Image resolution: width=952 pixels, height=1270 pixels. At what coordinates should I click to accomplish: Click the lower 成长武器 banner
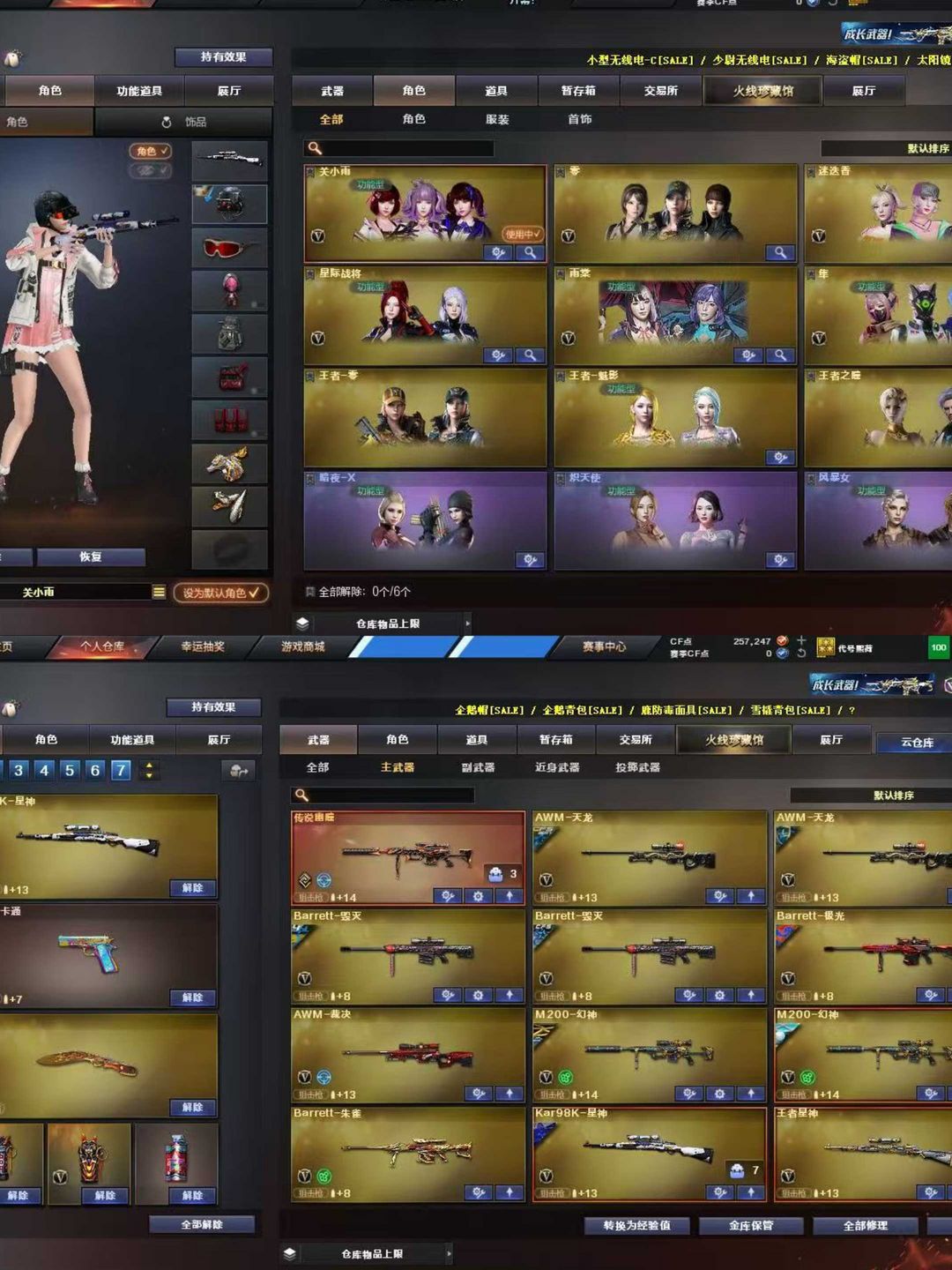click(874, 684)
